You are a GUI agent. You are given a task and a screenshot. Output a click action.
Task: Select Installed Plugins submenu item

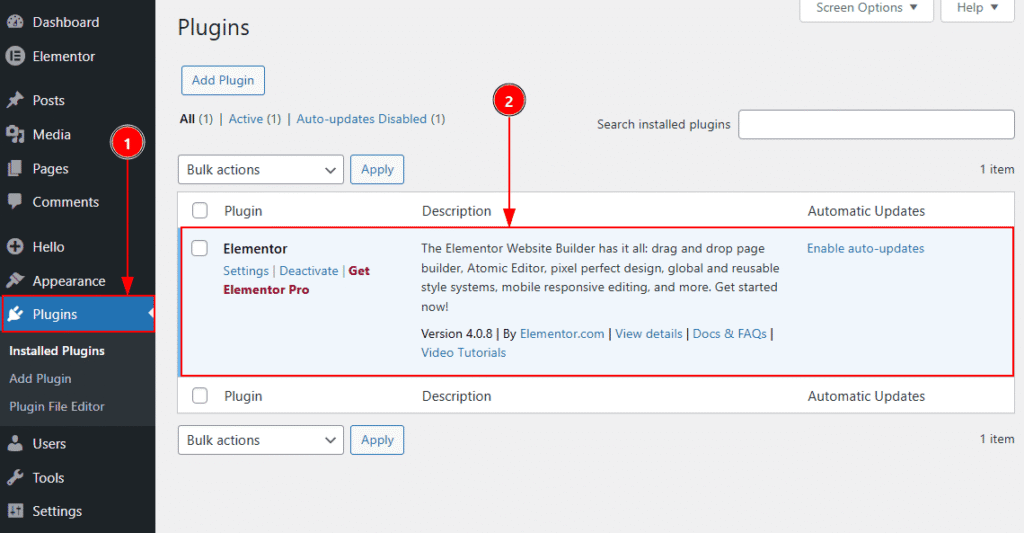coord(57,351)
